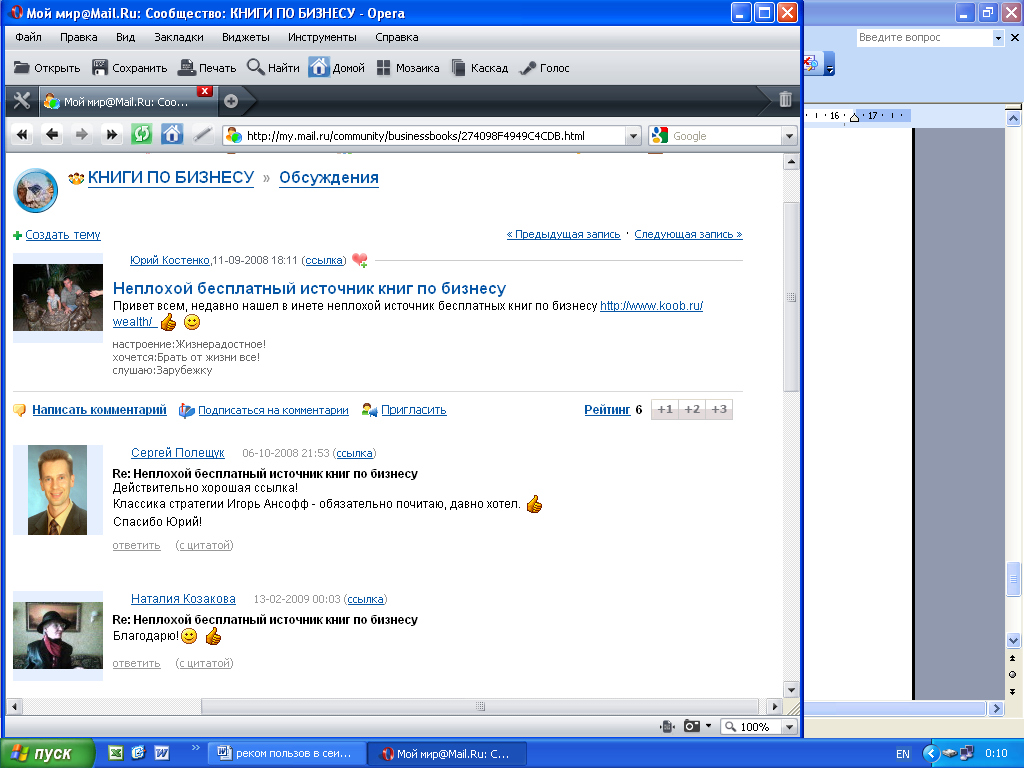Open the Файл menu
This screenshot has height=768, width=1024.
point(28,37)
